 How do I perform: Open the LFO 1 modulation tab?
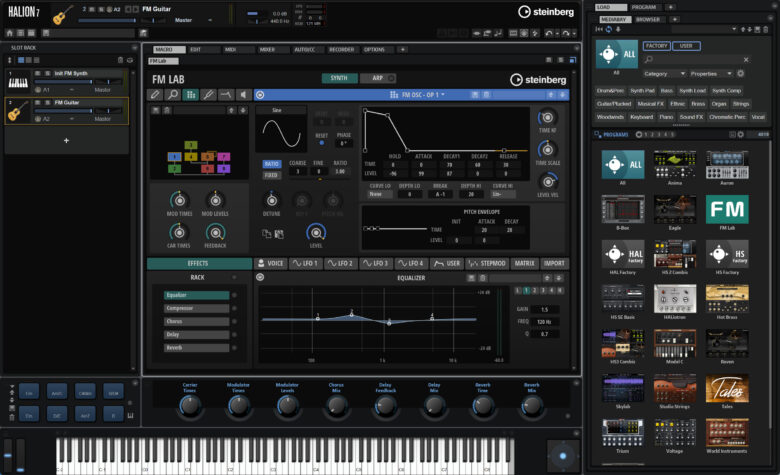click(x=305, y=263)
